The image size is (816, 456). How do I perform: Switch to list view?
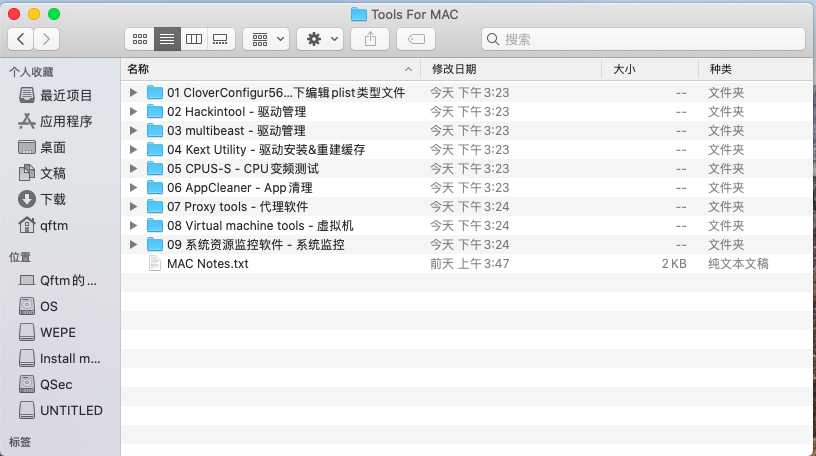pos(167,39)
